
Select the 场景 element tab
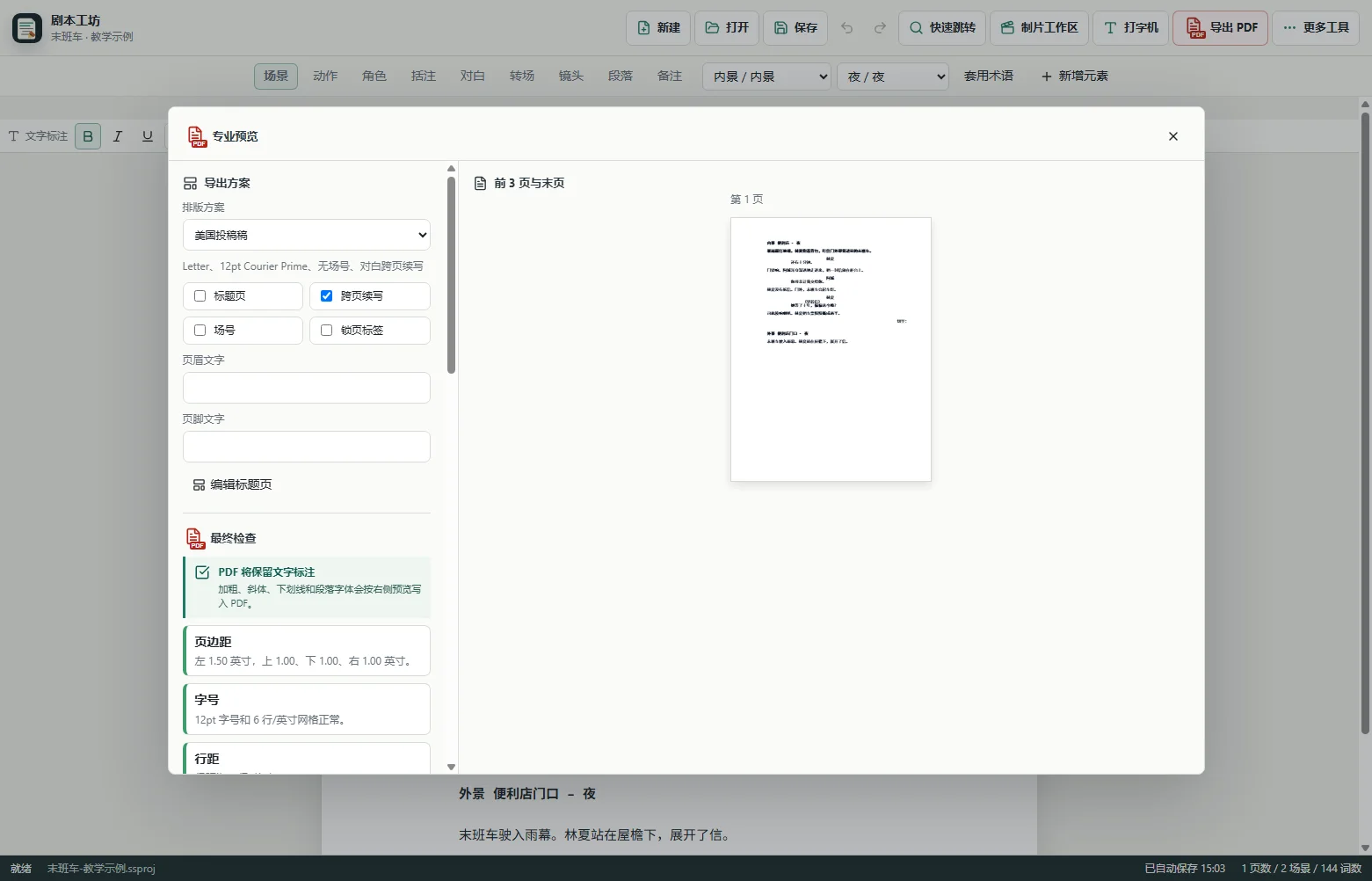pos(276,76)
